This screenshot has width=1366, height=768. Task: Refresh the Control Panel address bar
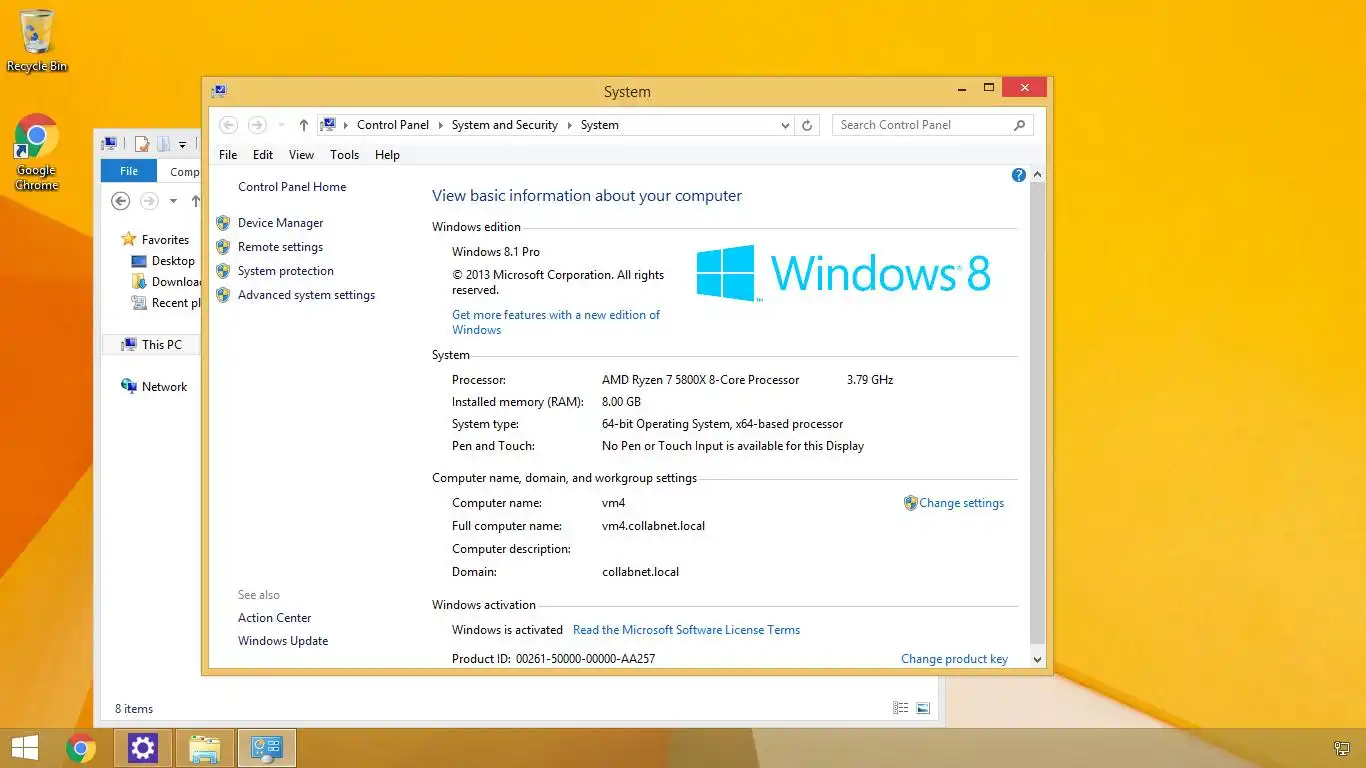pyautogui.click(x=808, y=125)
